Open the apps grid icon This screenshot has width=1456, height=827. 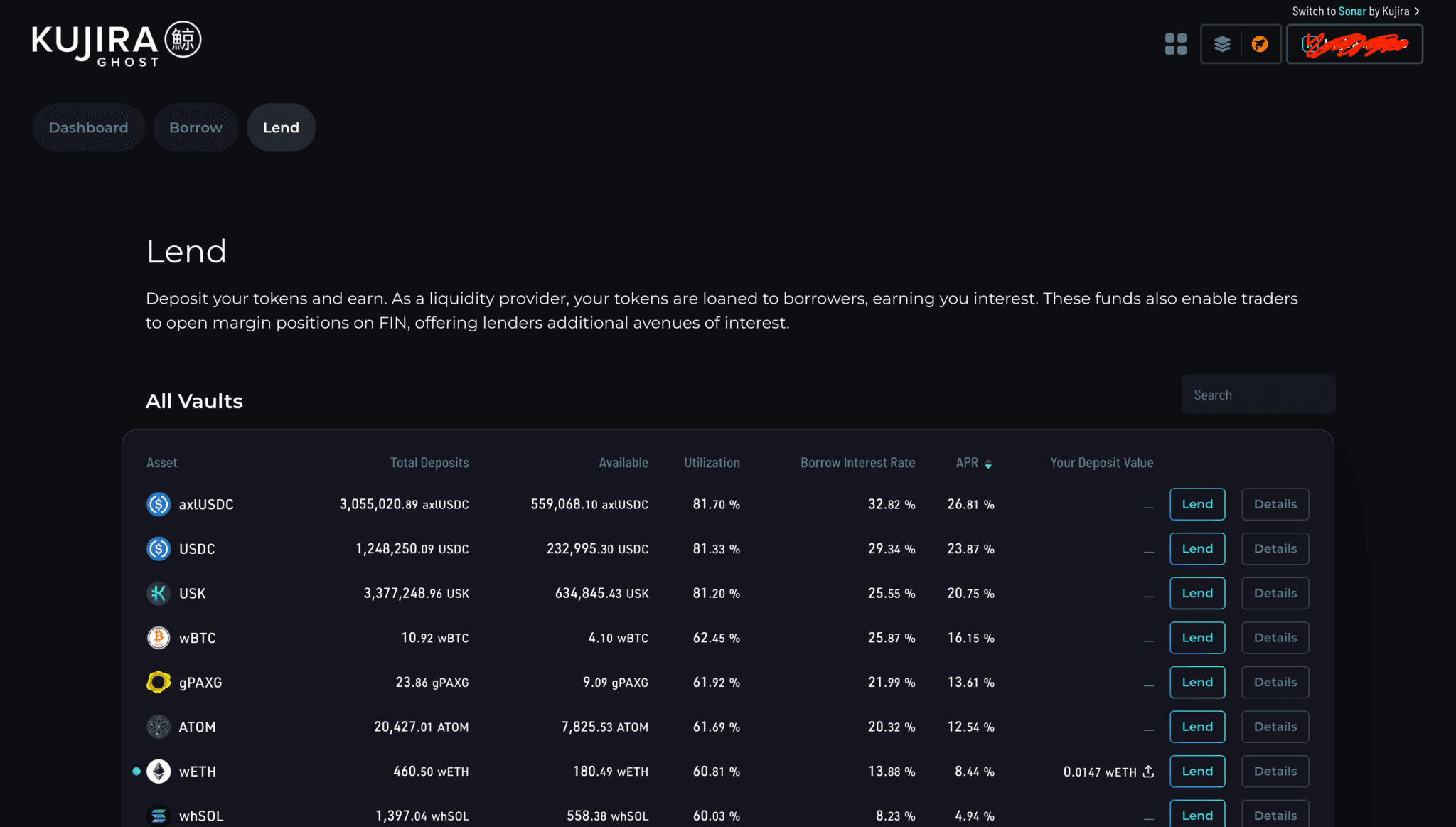click(1175, 44)
